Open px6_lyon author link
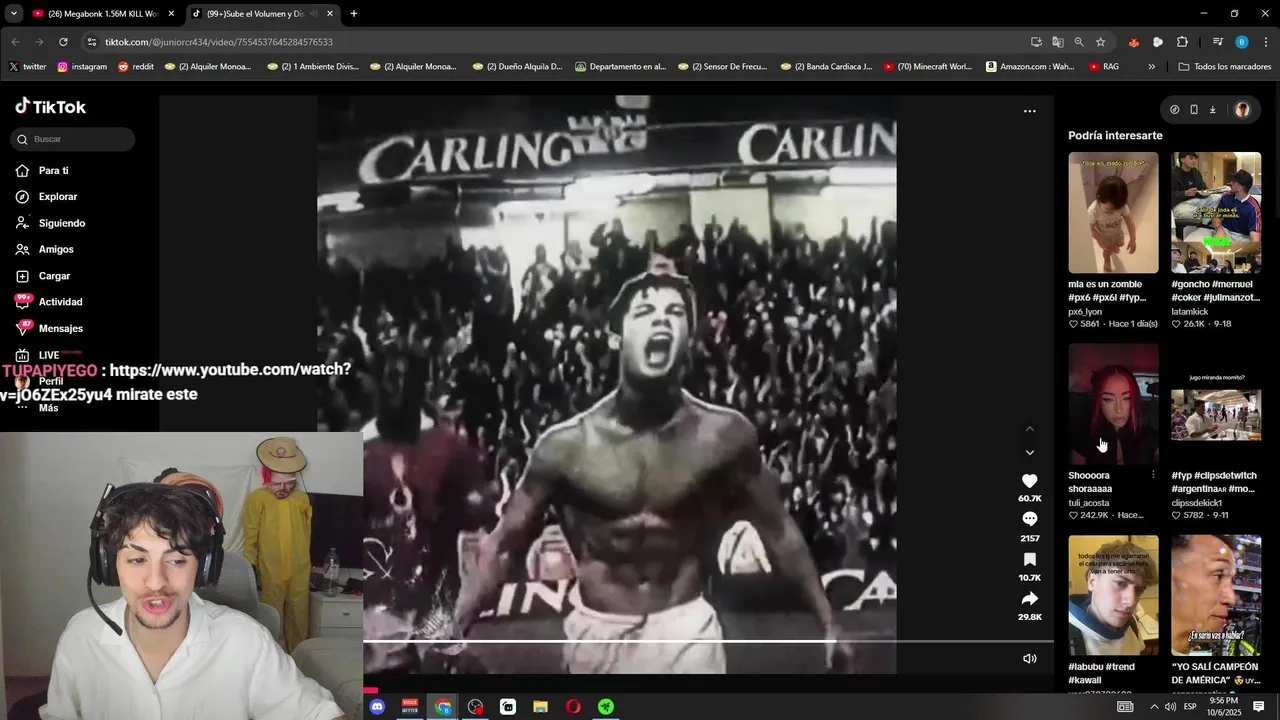The height and width of the screenshot is (720, 1280). pos(1085,312)
